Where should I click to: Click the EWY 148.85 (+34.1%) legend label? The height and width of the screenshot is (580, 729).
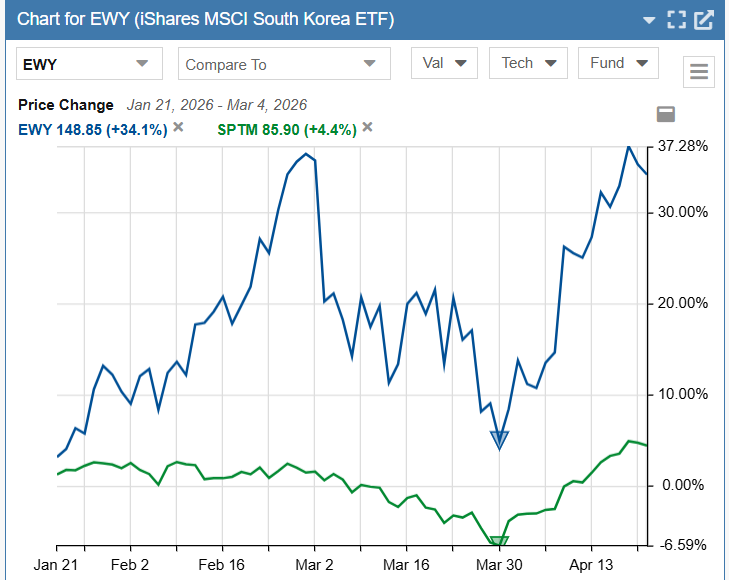click(93, 130)
